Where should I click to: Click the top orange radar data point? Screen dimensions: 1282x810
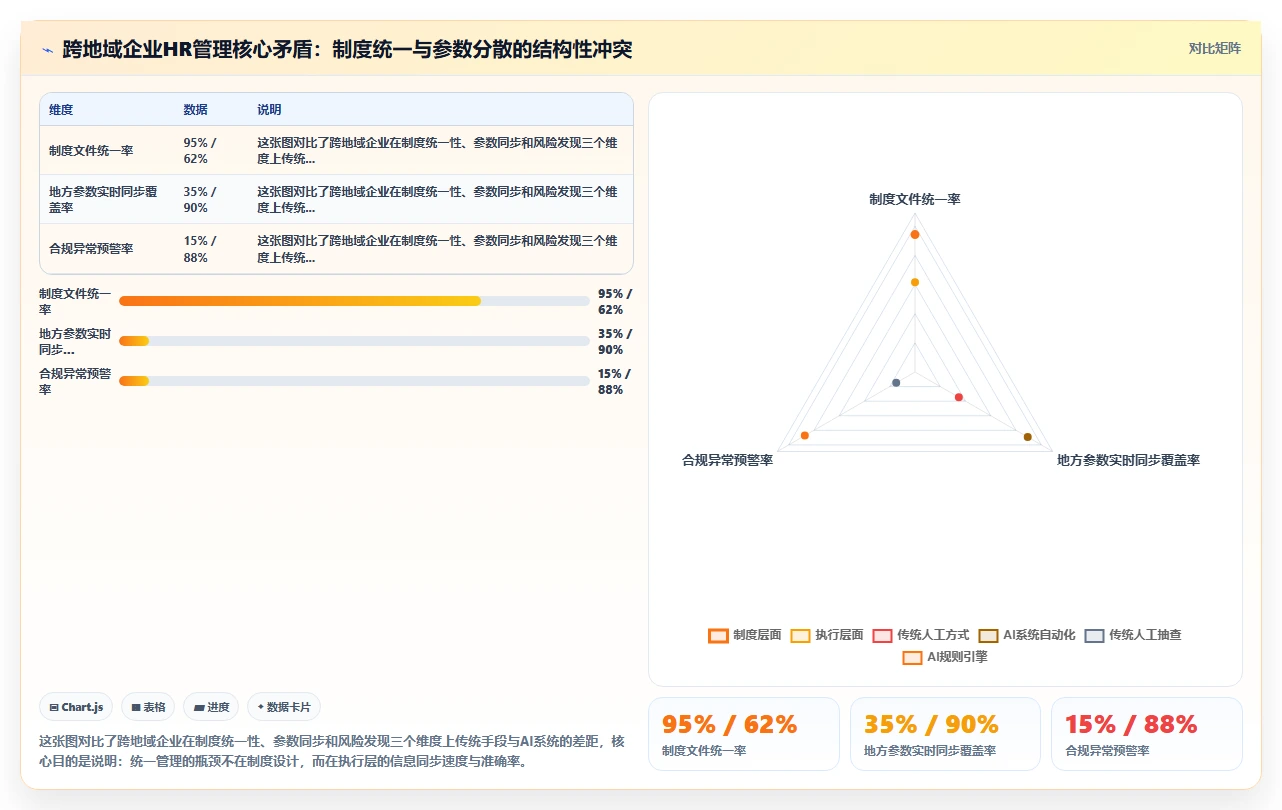pyautogui.click(x=914, y=234)
